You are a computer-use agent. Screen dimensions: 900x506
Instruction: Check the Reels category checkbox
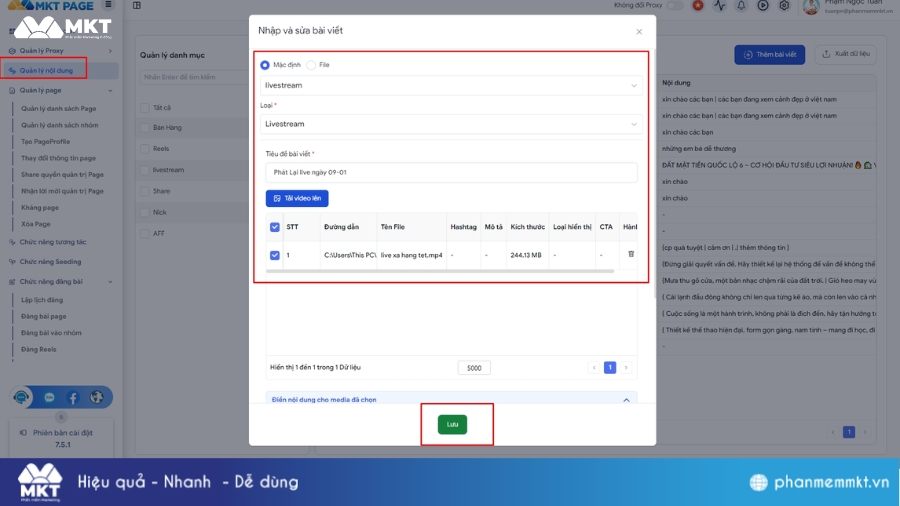tap(145, 149)
